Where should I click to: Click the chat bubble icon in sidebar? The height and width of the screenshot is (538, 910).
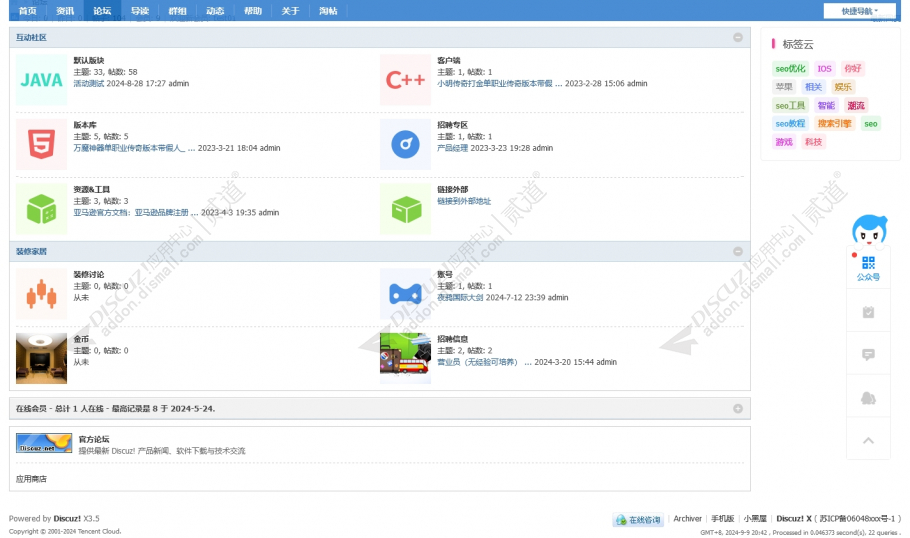(868, 355)
